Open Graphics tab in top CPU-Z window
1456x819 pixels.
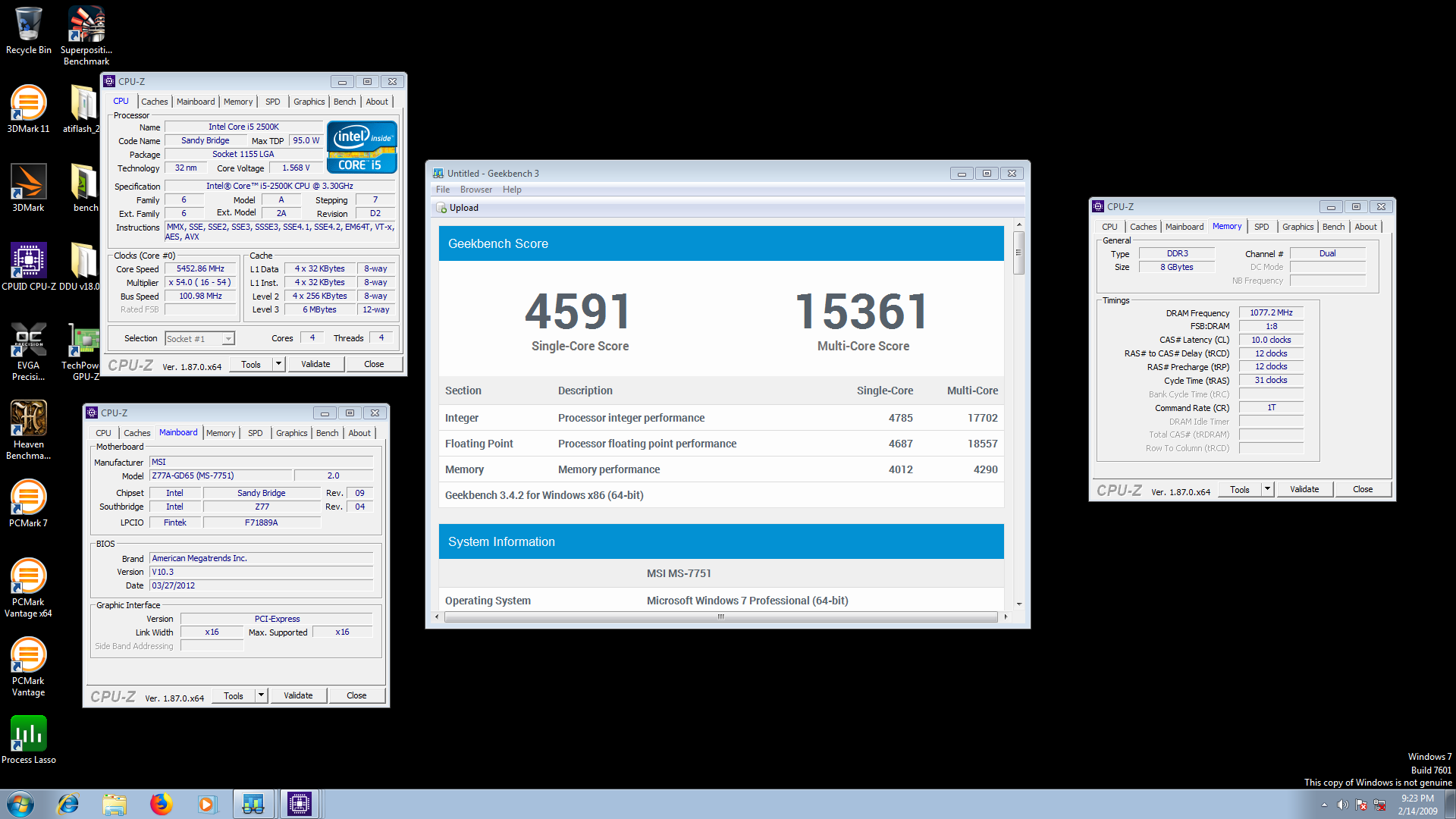point(309,102)
